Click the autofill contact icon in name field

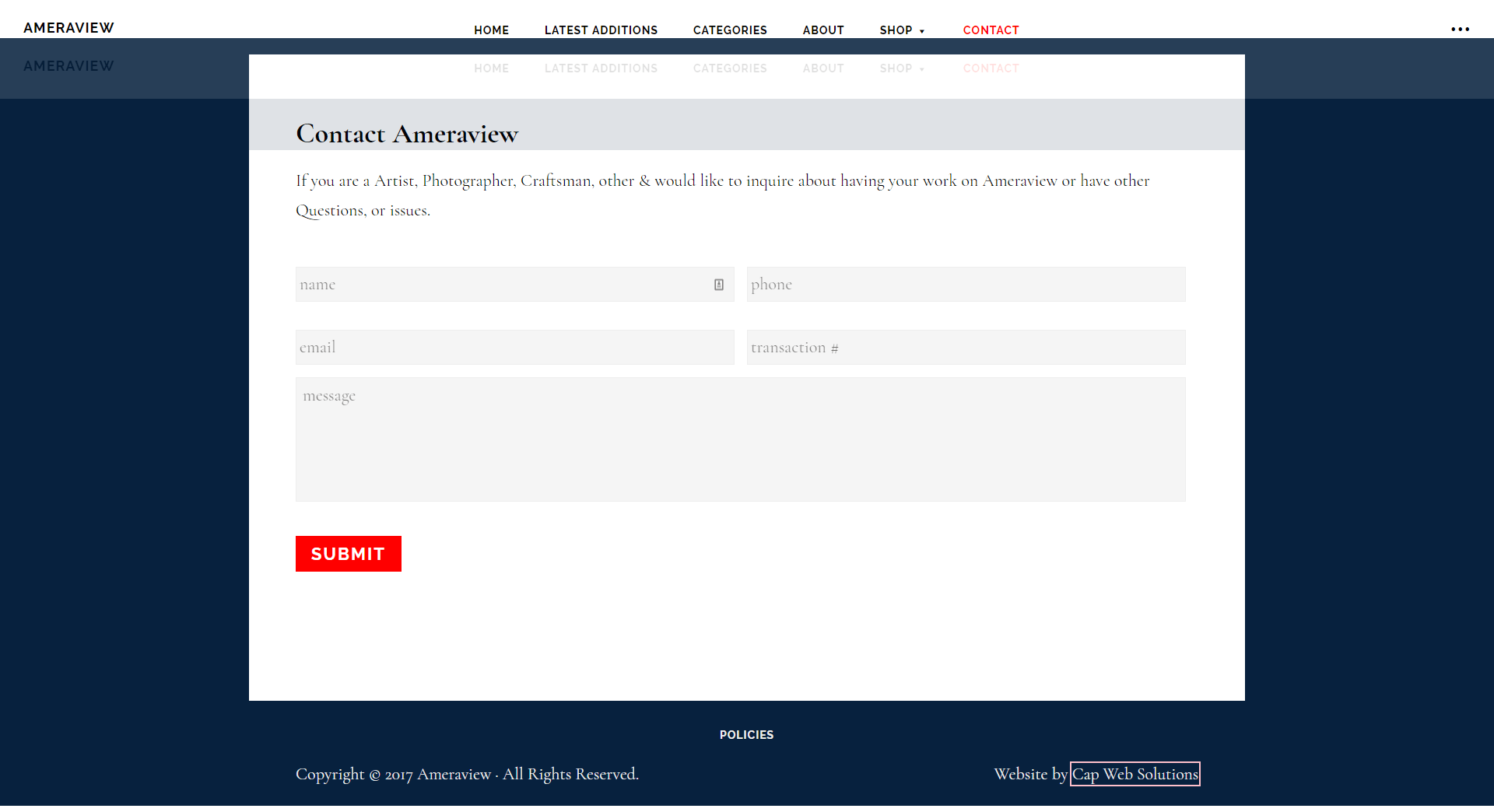tap(719, 285)
